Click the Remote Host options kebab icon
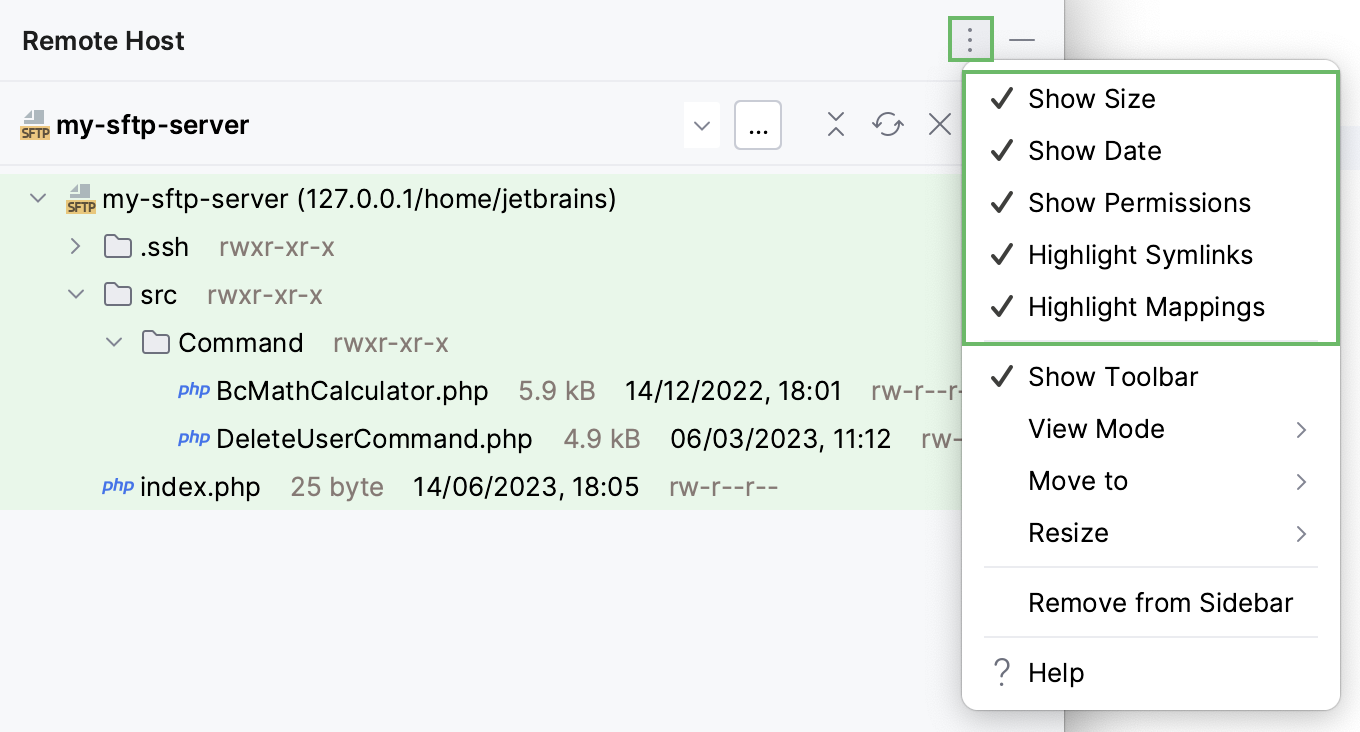The width and height of the screenshot is (1360, 732). coord(969,40)
